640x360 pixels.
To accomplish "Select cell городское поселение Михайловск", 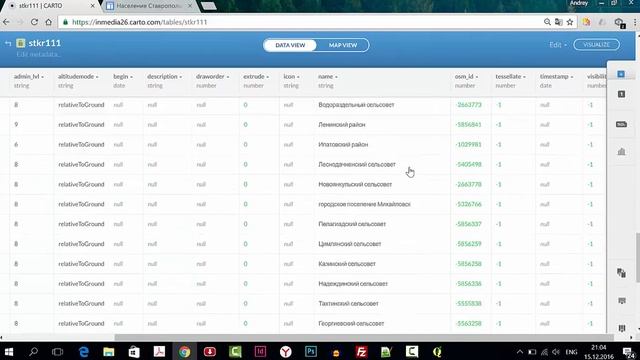I will [364, 204].
